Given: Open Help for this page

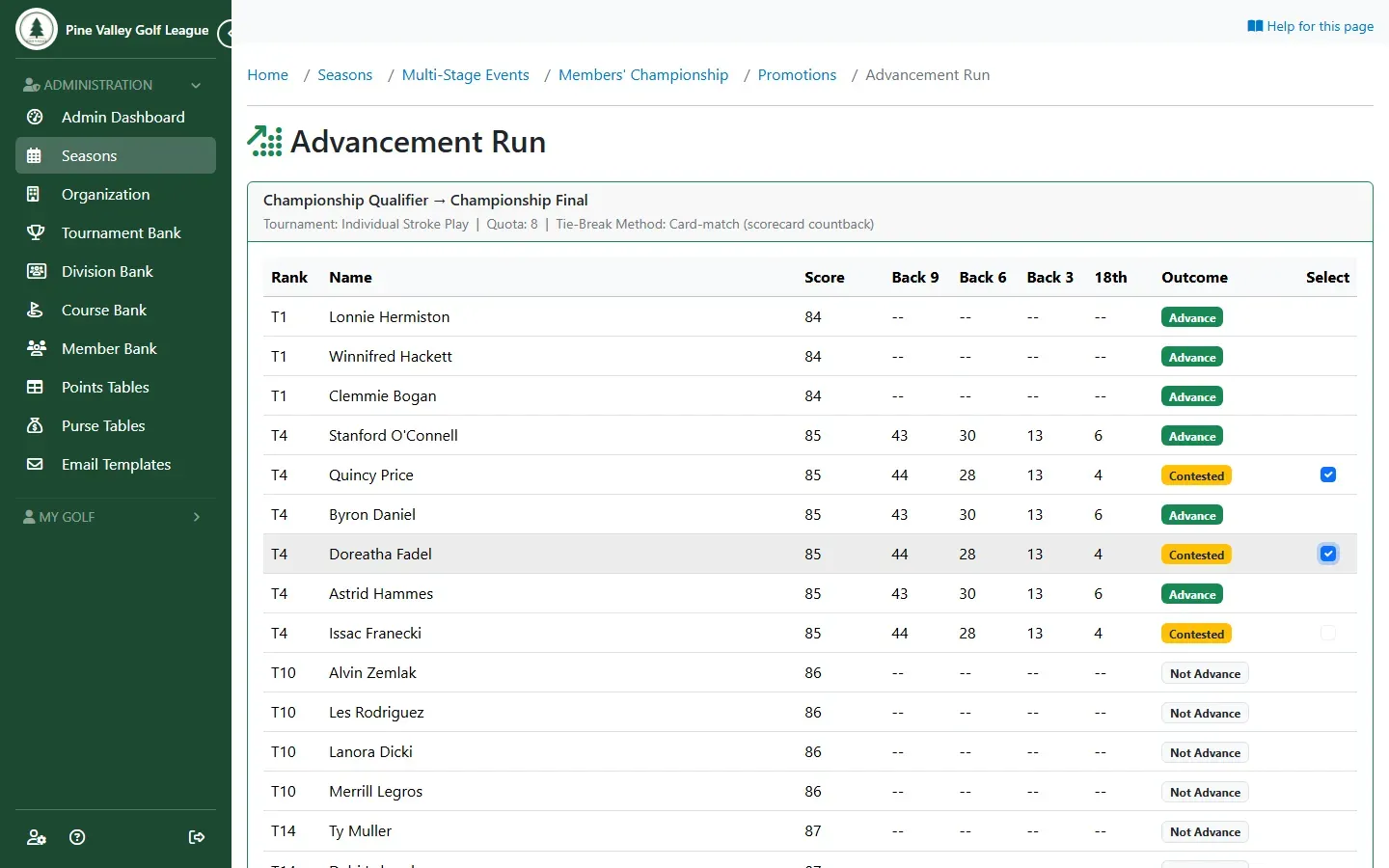Looking at the screenshot, I should (x=1310, y=26).
